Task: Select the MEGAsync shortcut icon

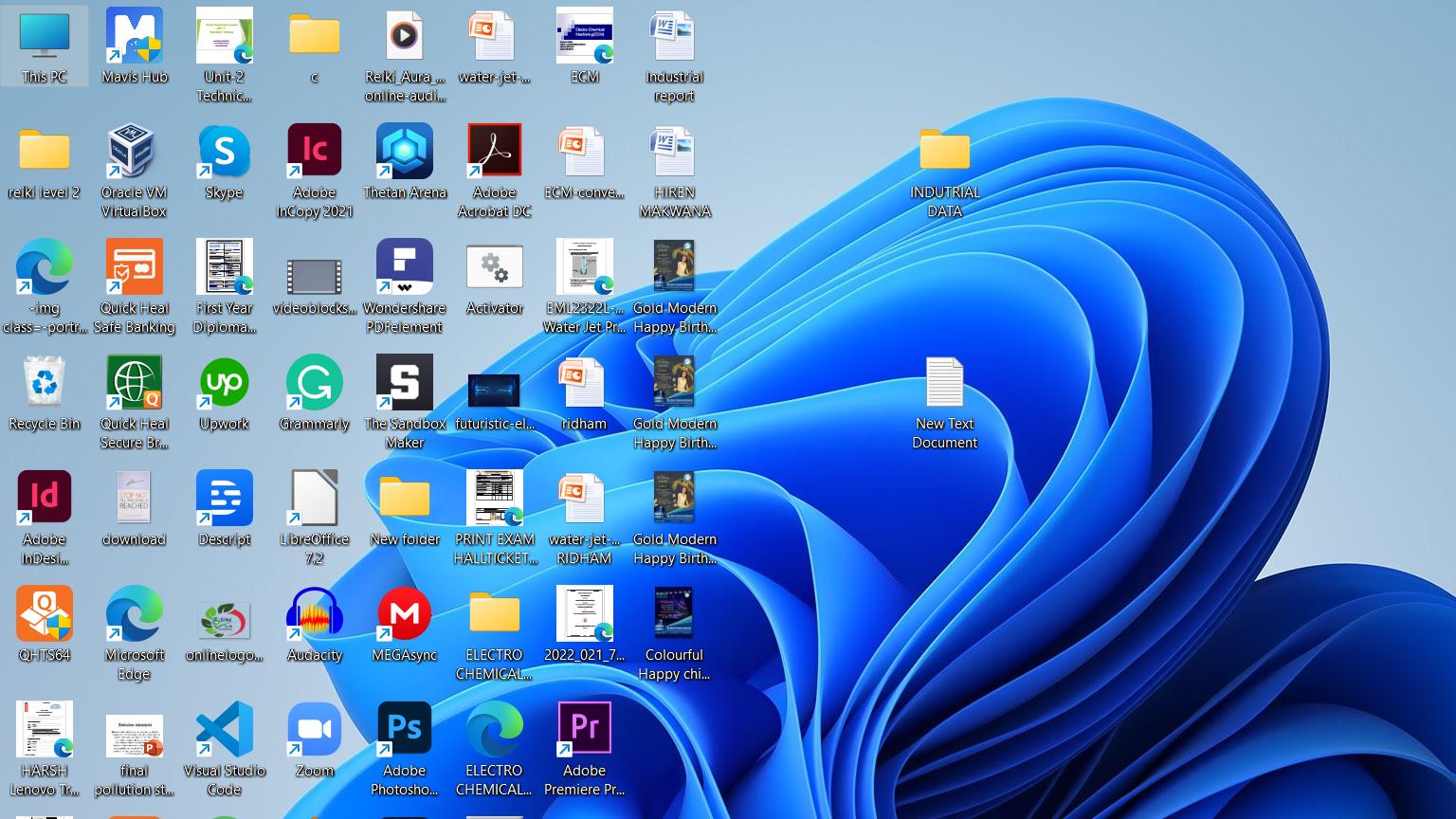Action: (405, 615)
